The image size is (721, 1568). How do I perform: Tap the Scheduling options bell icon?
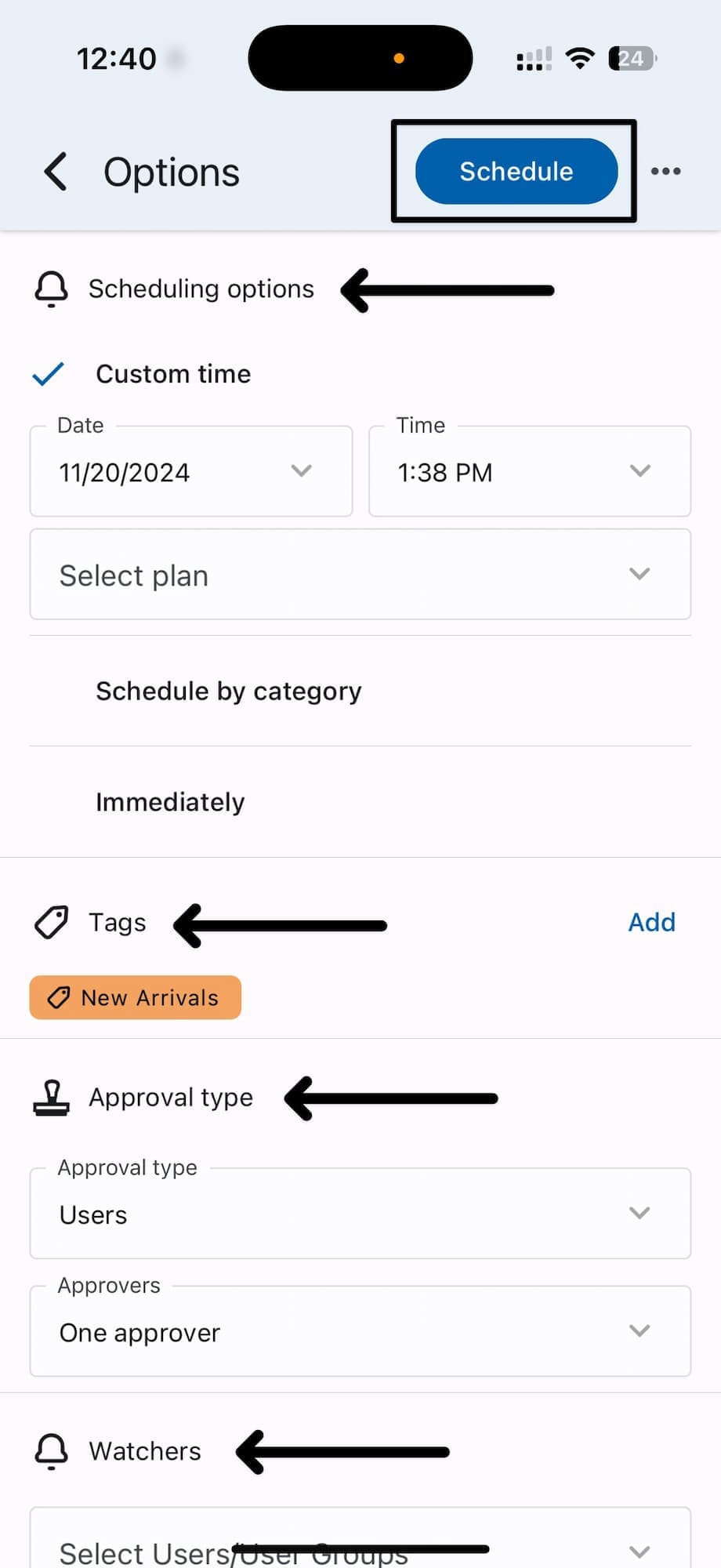pos(52,289)
